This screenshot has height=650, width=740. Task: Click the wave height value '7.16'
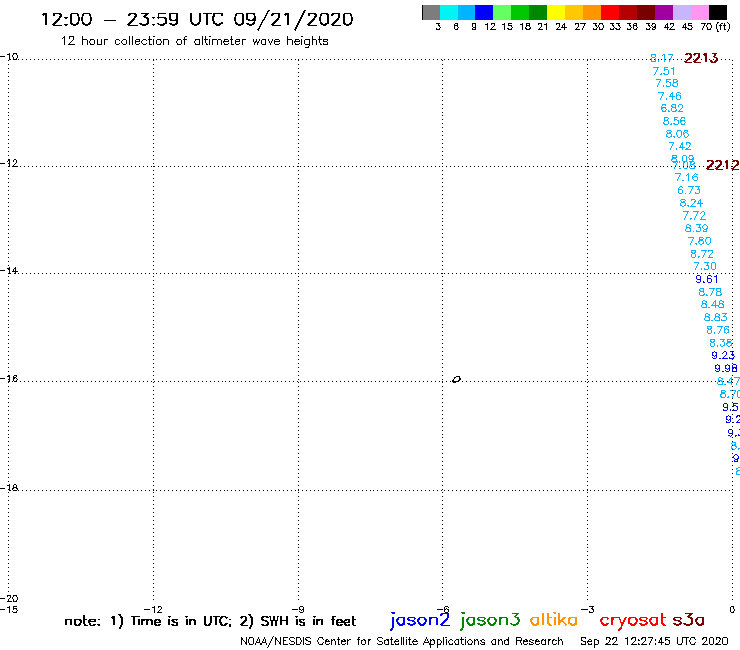687,177
